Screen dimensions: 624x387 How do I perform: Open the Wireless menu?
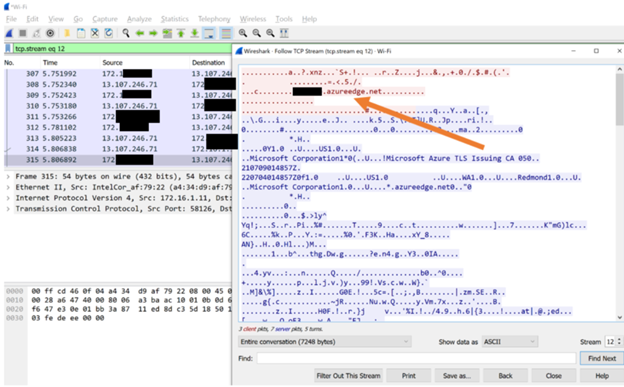(x=253, y=19)
